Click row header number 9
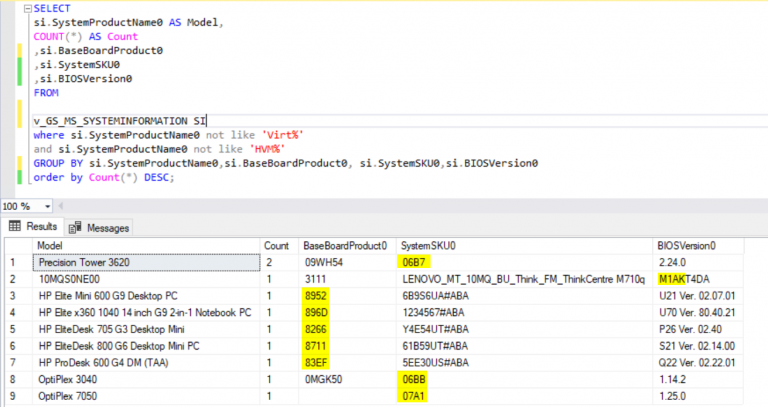 click(x=18, y=396)
